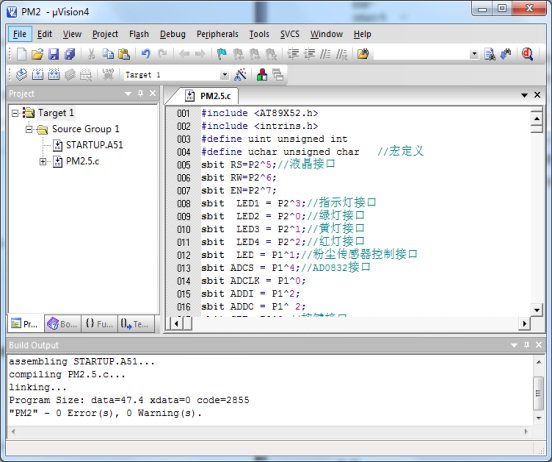Screen dimensions: 552x462
Task: Uncomment the selected lines
Action: point(341,54)
